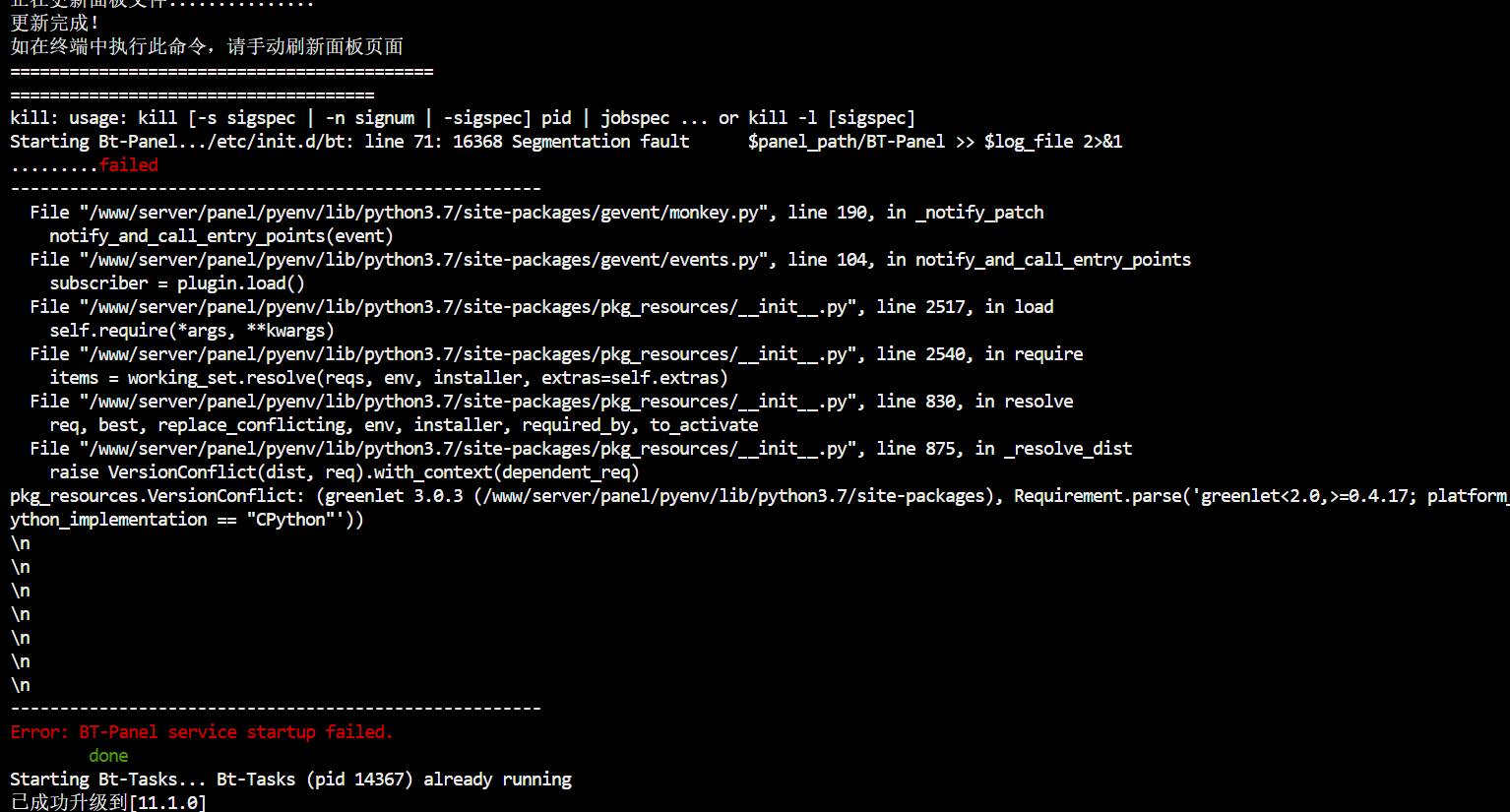The height and width of the screenshot is (812, 1510).
Task: Click "line 875, in _resolve_dist" text
Action: click(x=1004, y=449)
